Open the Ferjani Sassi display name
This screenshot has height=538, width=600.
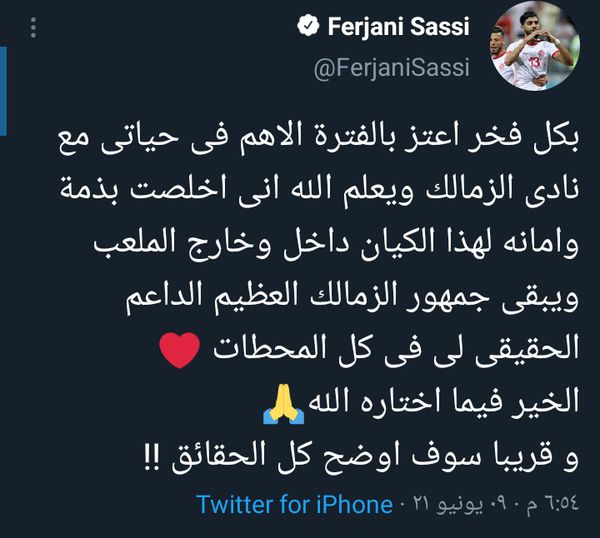coord(398,26)
